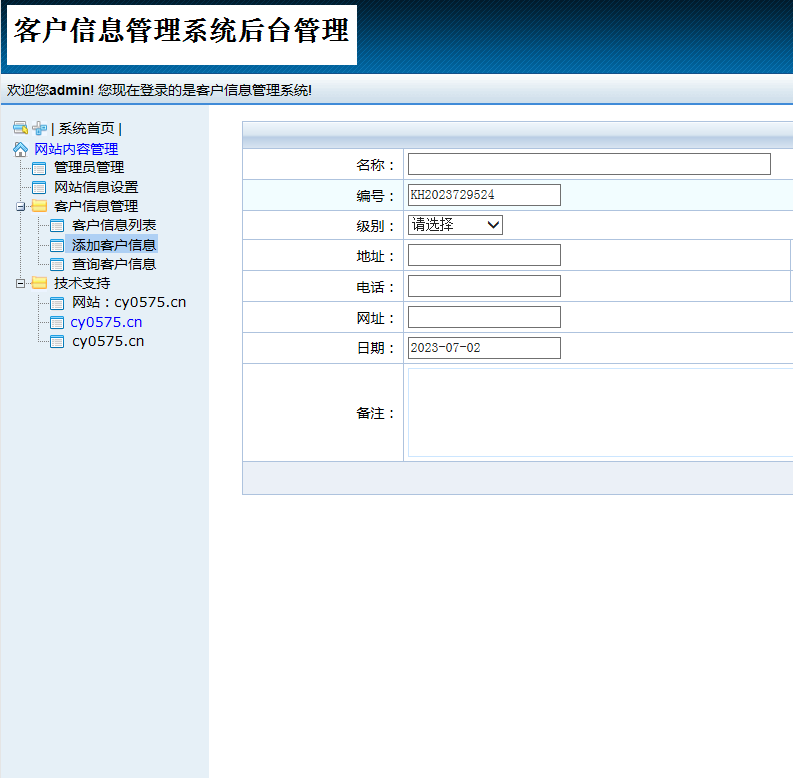The width and height of the screenshot is (793, 778).
Task: Select the 技术支持 folder label
Action: click(82, 283)
